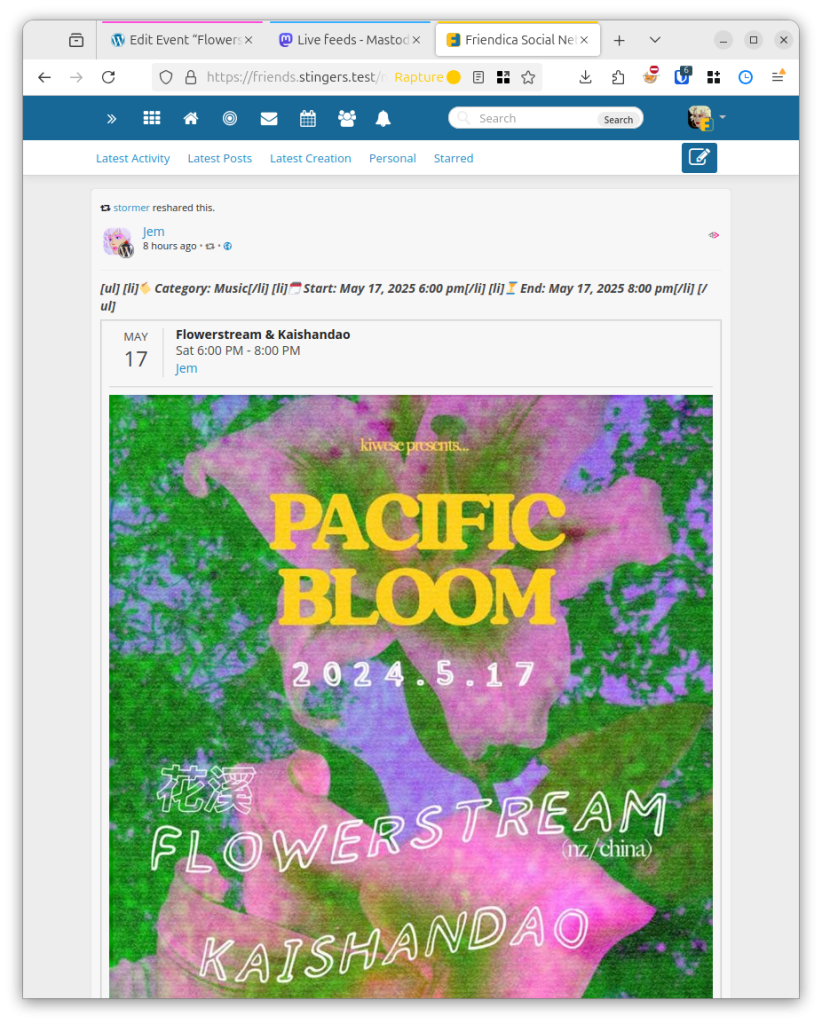Select the Starred tab
This screenshot has height=1024, width=822.
(x=453, y=158)
